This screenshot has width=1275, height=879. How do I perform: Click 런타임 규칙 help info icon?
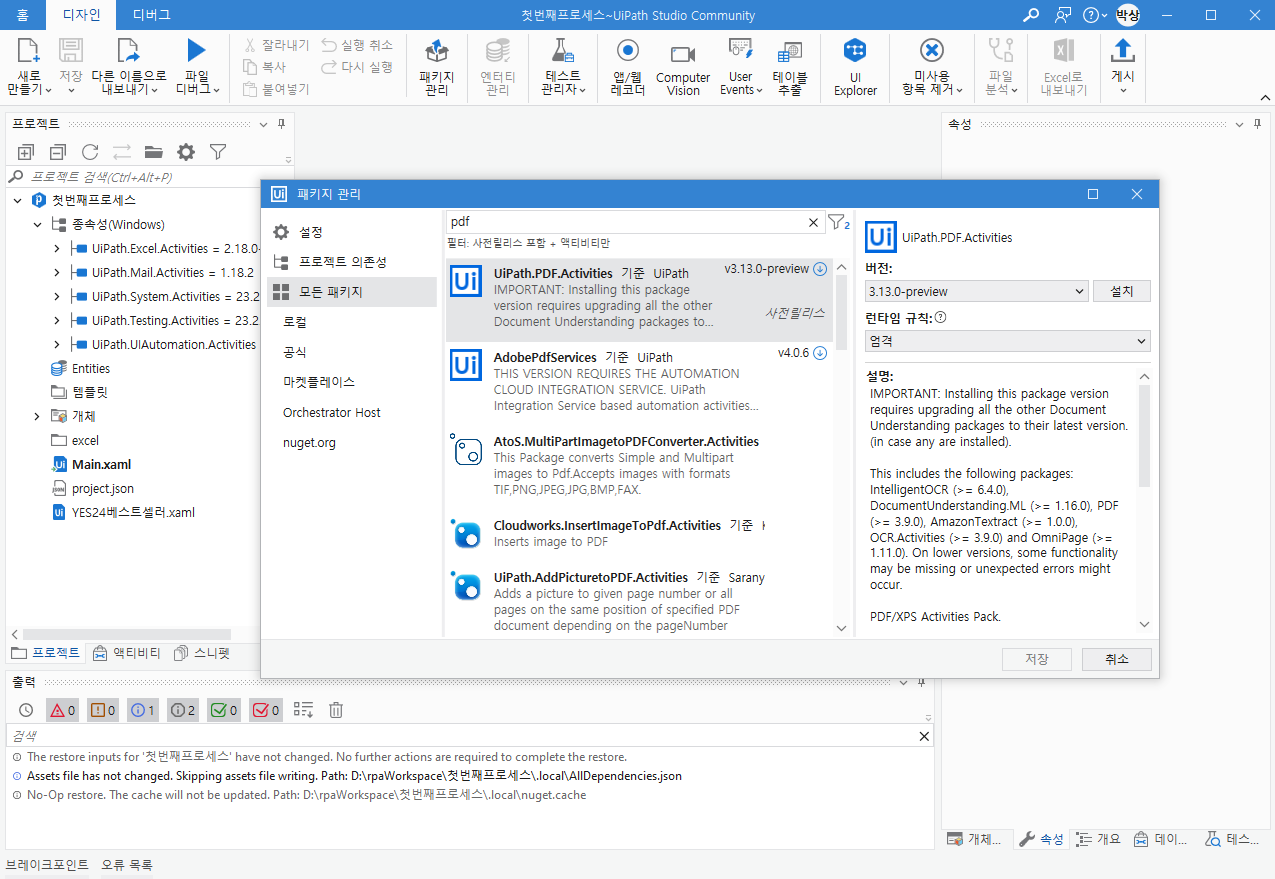click(x=940, y=318)
